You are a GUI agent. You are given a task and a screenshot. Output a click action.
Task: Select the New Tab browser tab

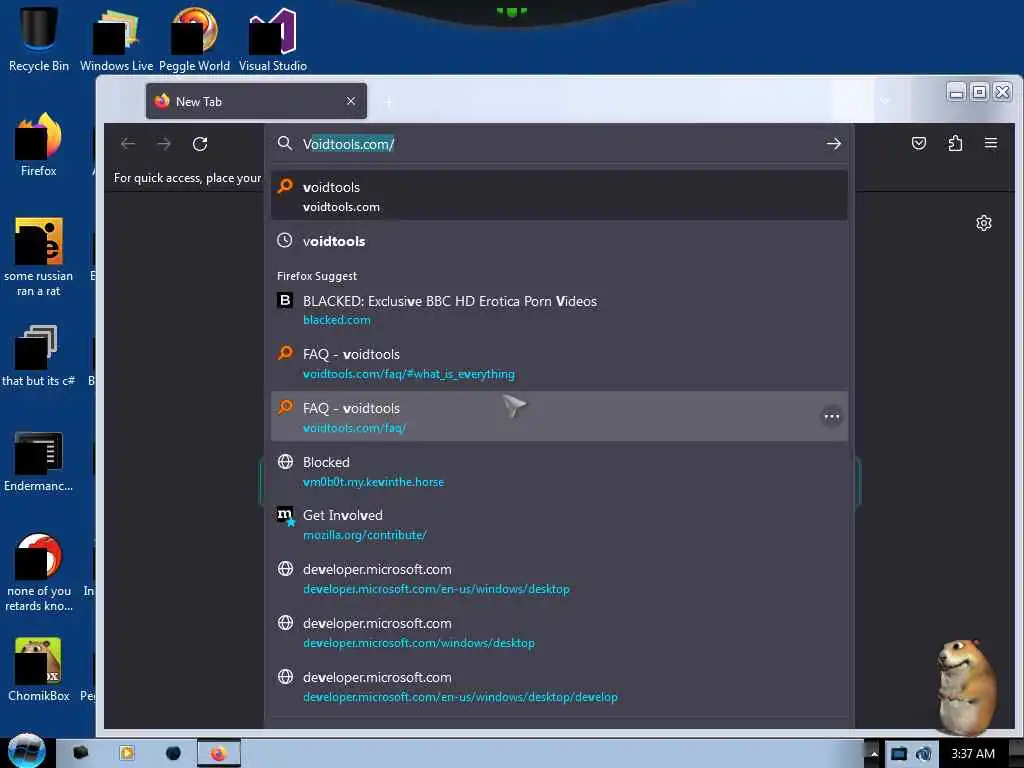coord(256,101)
